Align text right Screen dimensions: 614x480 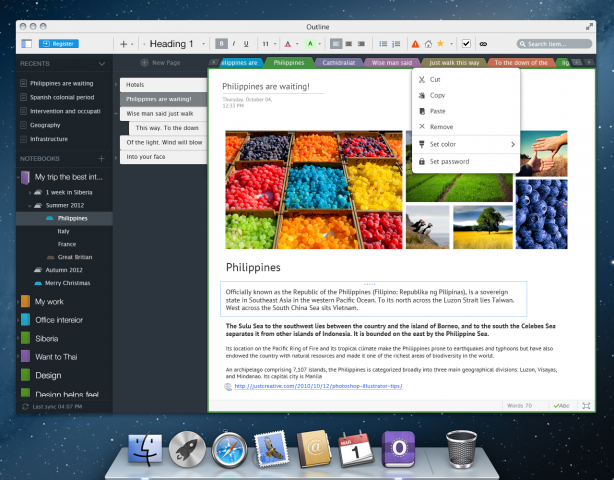tap(361, 43)
